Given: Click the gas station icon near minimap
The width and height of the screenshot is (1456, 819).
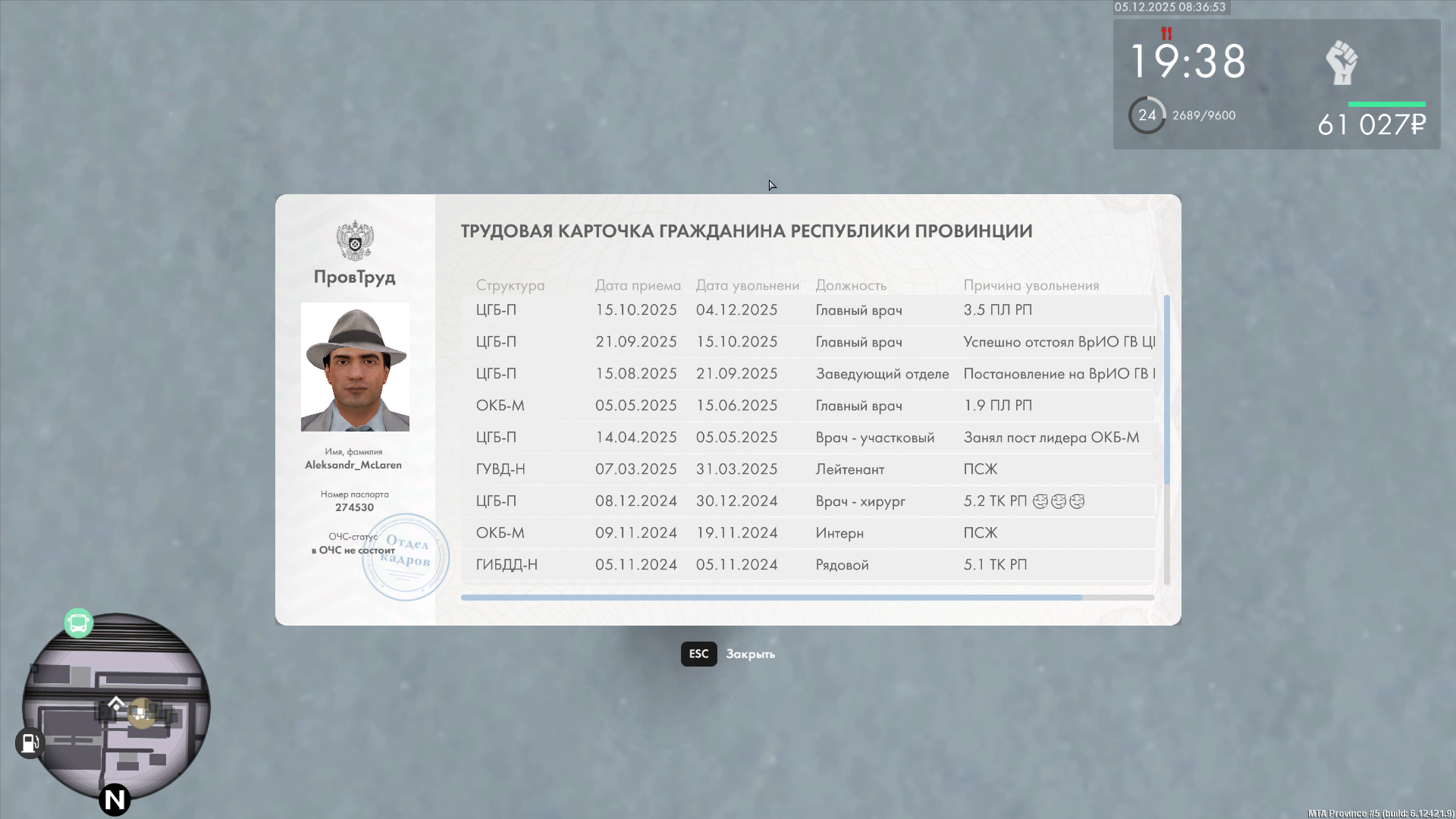Looking at the screenshot, I should coord(30,743).
